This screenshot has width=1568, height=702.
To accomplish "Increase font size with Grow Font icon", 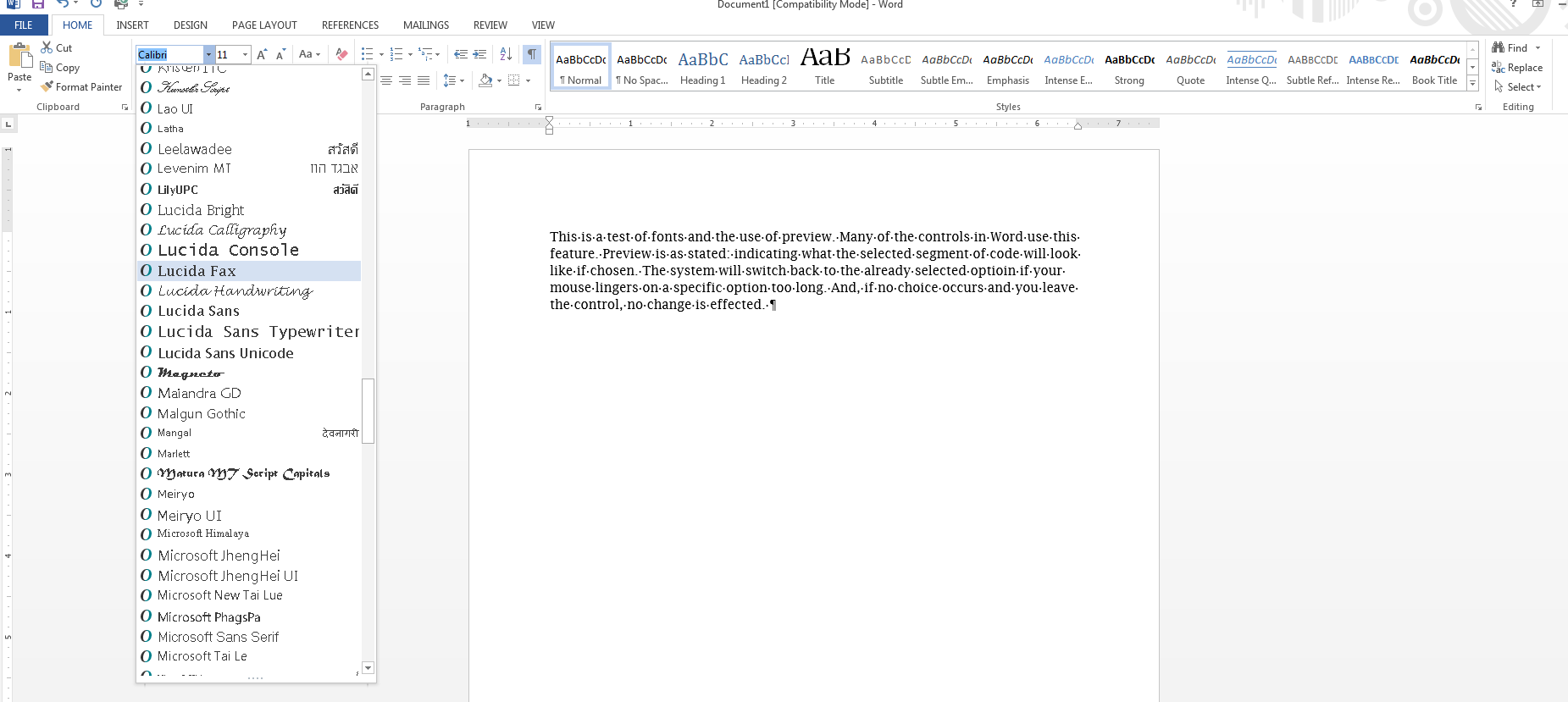I will pyautogui.click(x=263, y=54).
